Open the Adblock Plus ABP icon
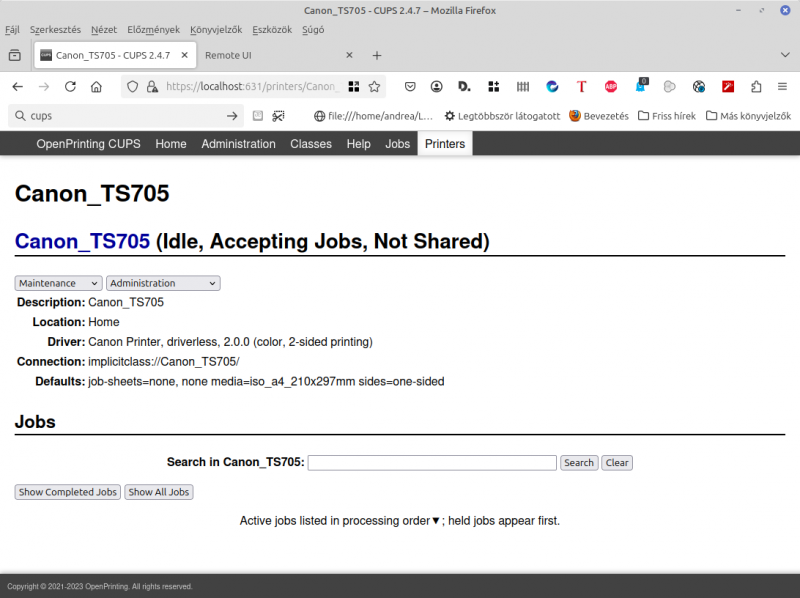The height and width of the screenshot is (598, 800). click(x=611, y=87)
